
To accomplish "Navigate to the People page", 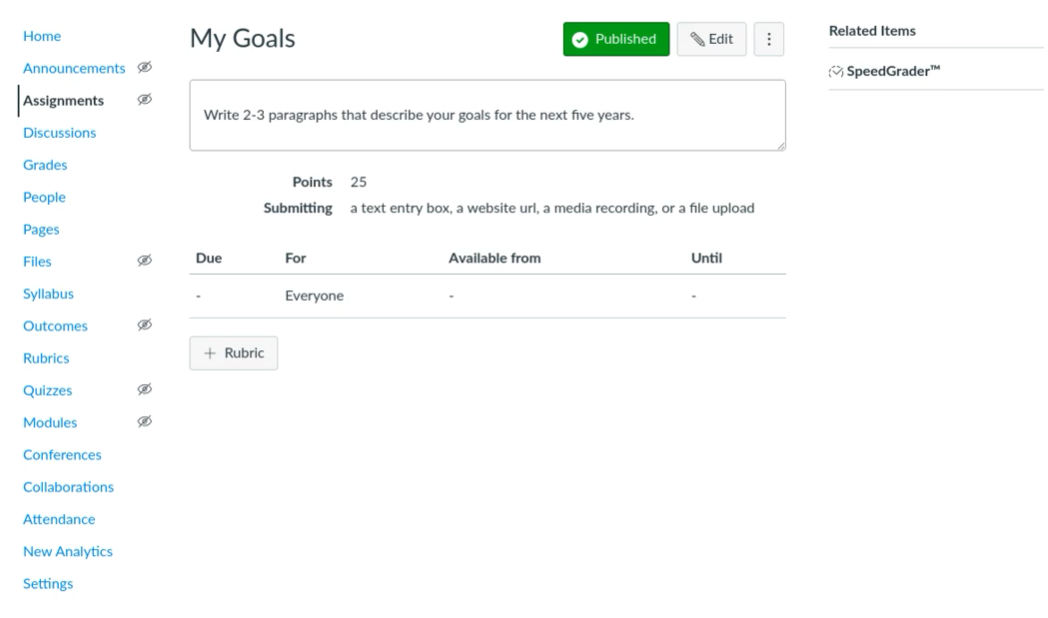I will [x=44, y=197].
